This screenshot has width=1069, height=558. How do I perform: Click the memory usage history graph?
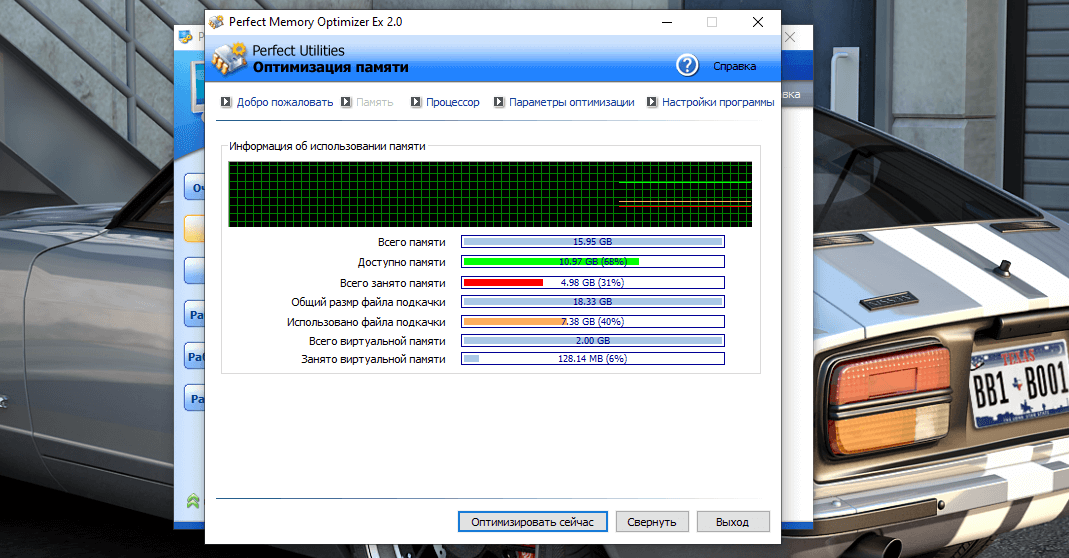point(490,194)
